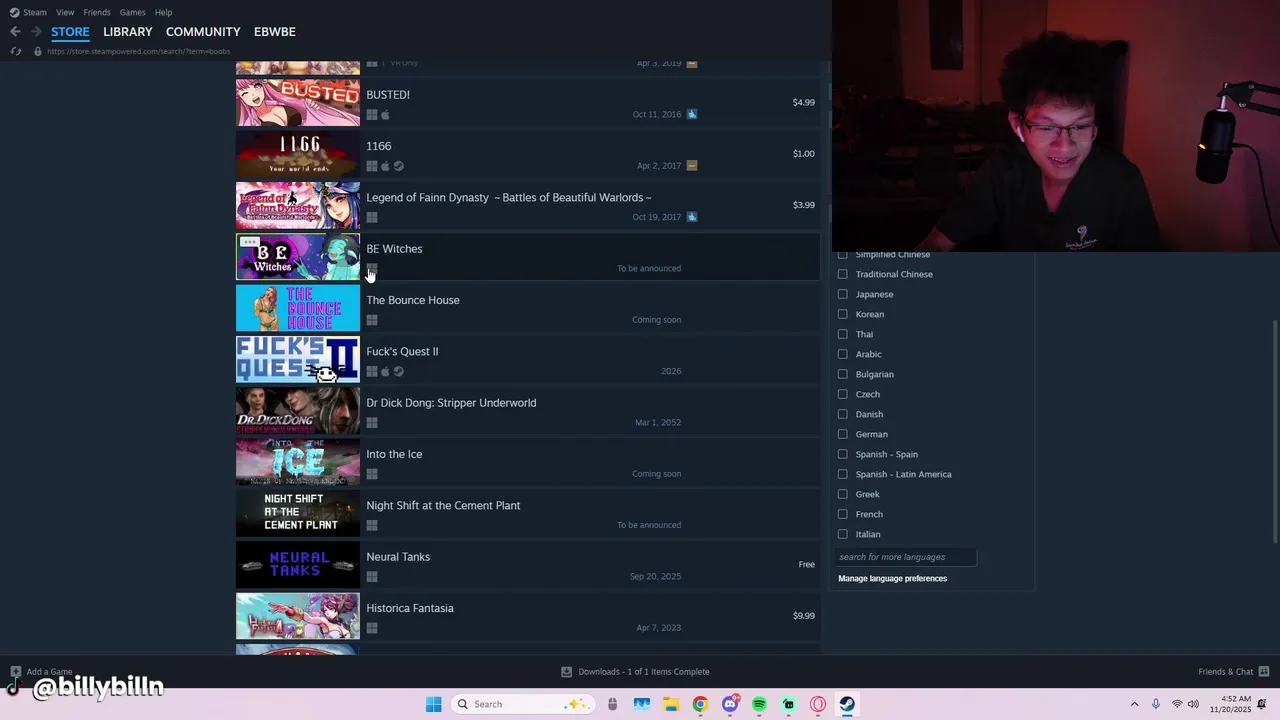The height and width of the screenshot is (720, 1280).
Task: Check the Traditional Chinese language filter
Action: point(842,274)
